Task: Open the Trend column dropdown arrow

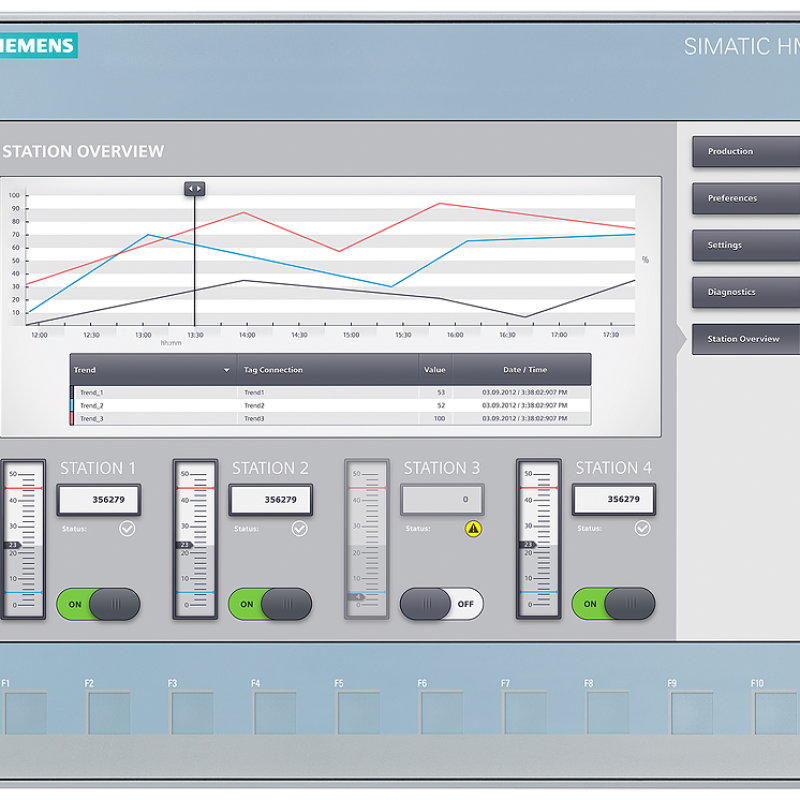Action: pyautogui.click(x=227, y=370)
